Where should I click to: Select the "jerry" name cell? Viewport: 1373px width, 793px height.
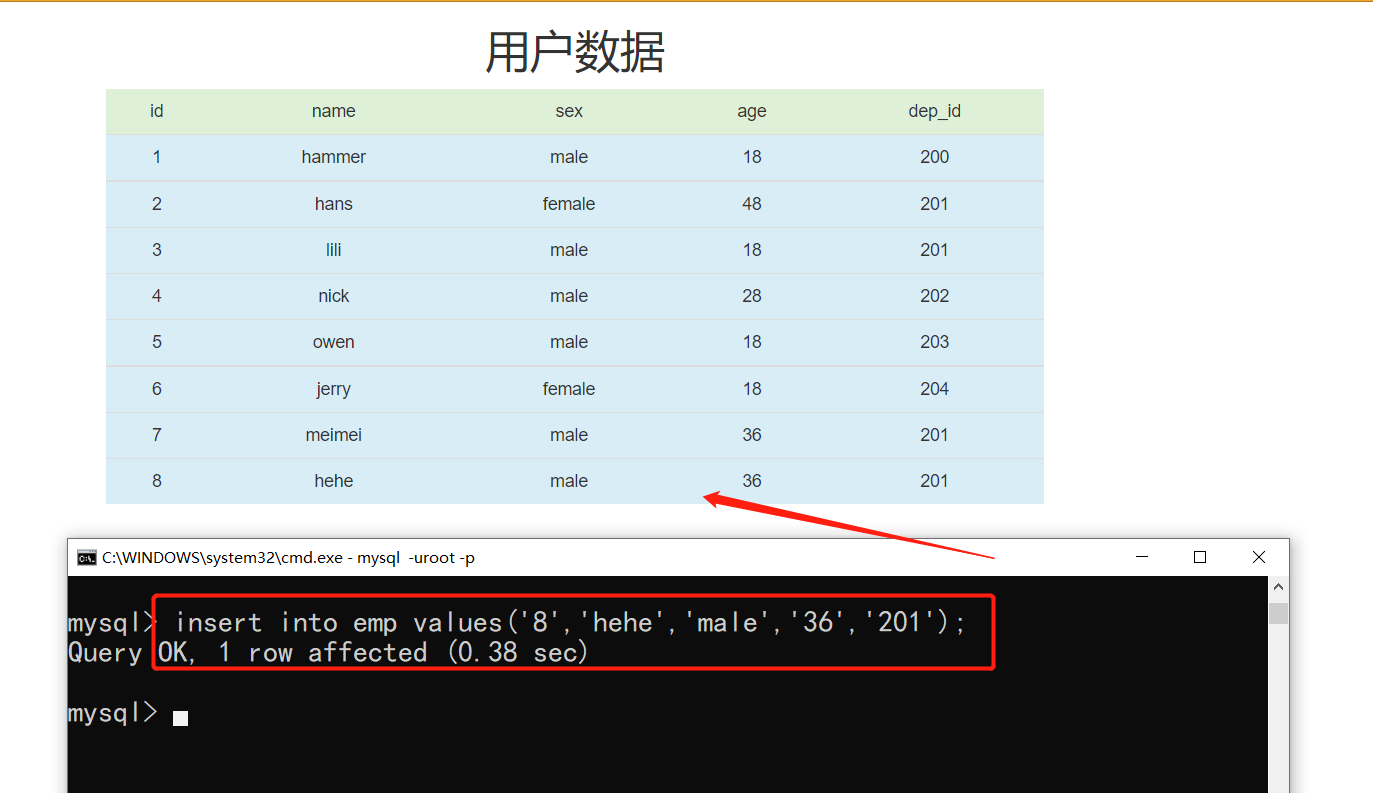pyautogui.click(x=334, y=389)
